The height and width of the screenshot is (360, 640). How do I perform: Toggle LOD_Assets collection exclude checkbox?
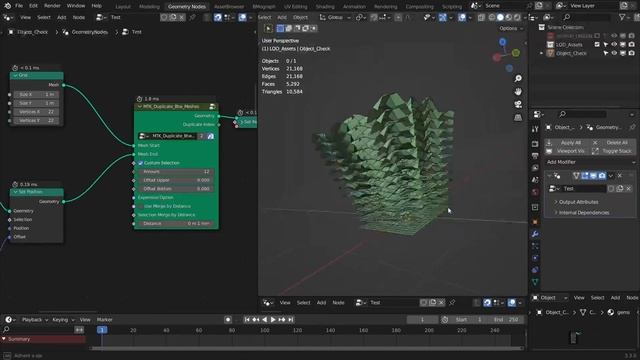(597, 44)
